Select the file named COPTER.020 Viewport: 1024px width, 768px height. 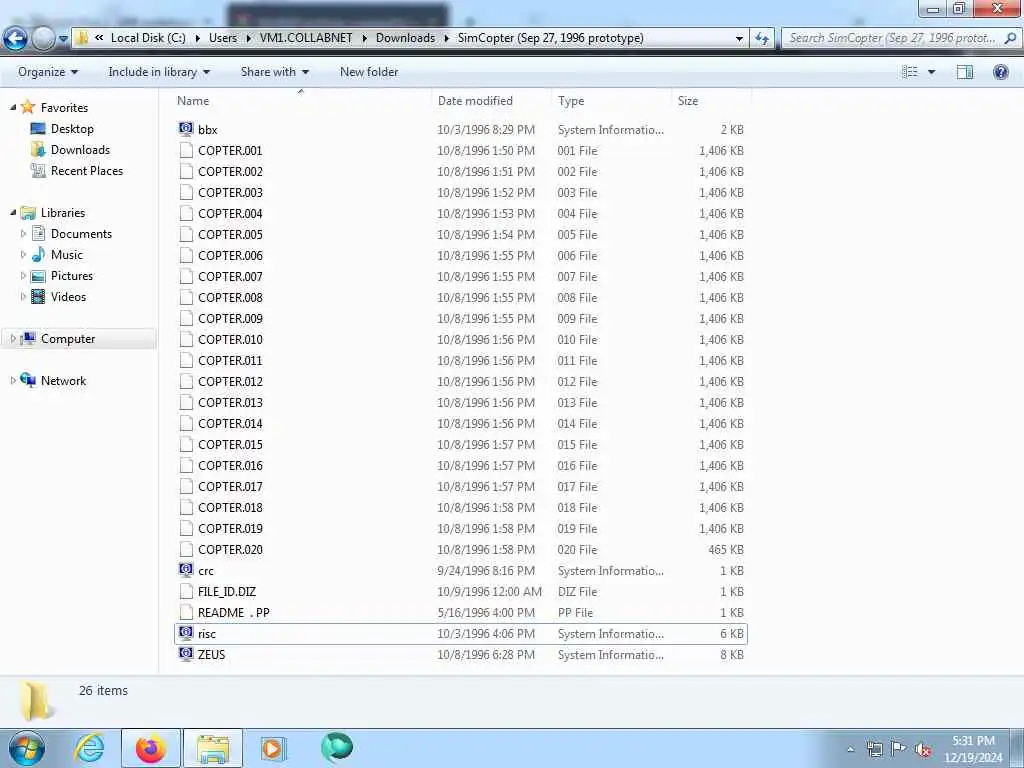point(230,549)
